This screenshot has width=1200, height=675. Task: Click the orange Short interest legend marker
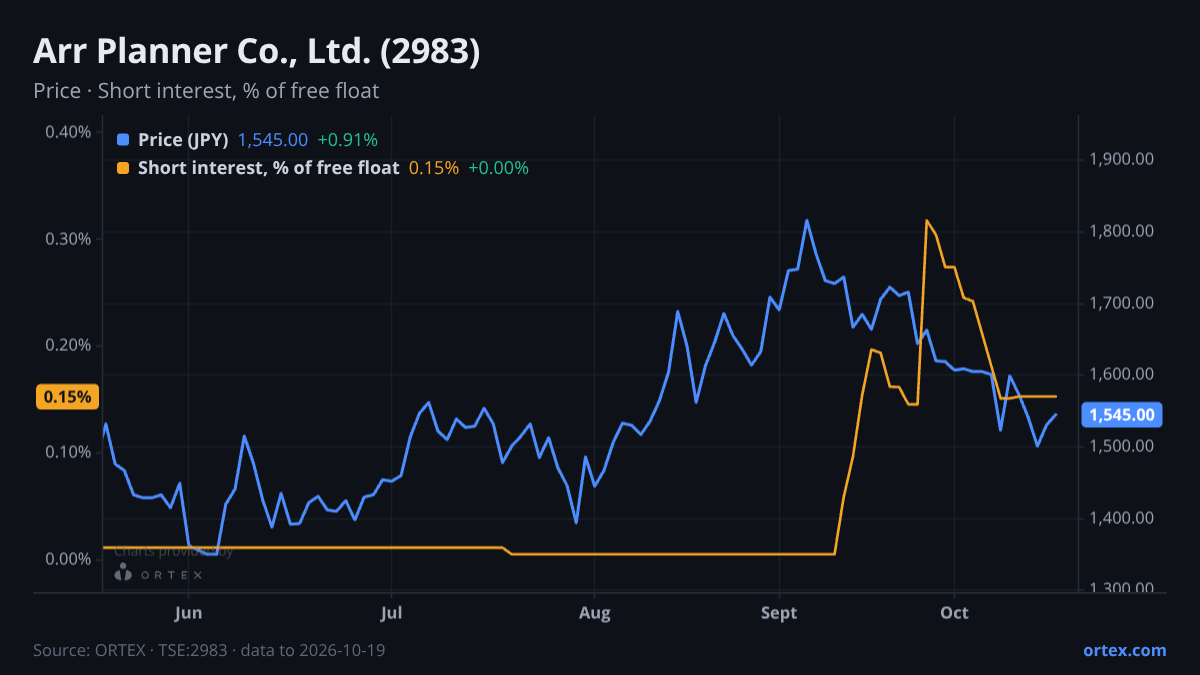[x=123, y=168]
